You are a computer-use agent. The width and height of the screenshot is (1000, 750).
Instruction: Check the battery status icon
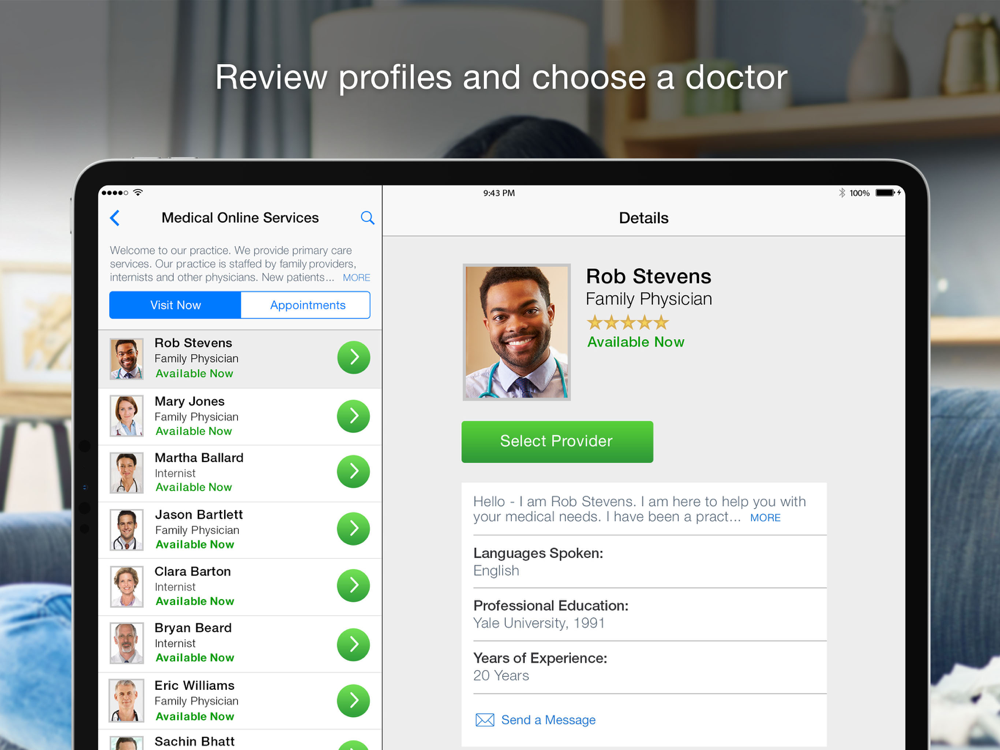(x=886, y=193)
